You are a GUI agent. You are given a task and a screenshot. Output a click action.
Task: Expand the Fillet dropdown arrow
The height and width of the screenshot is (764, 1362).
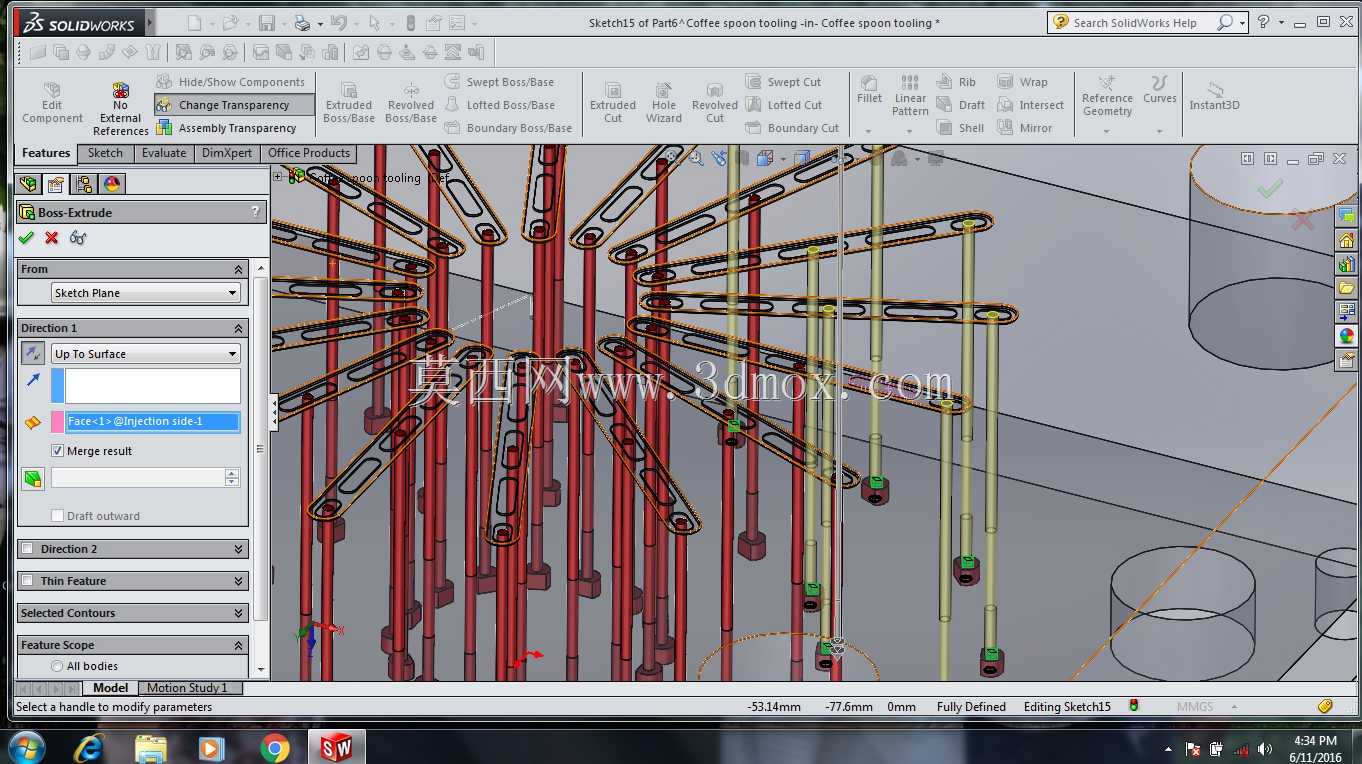[x=869, y=131]
